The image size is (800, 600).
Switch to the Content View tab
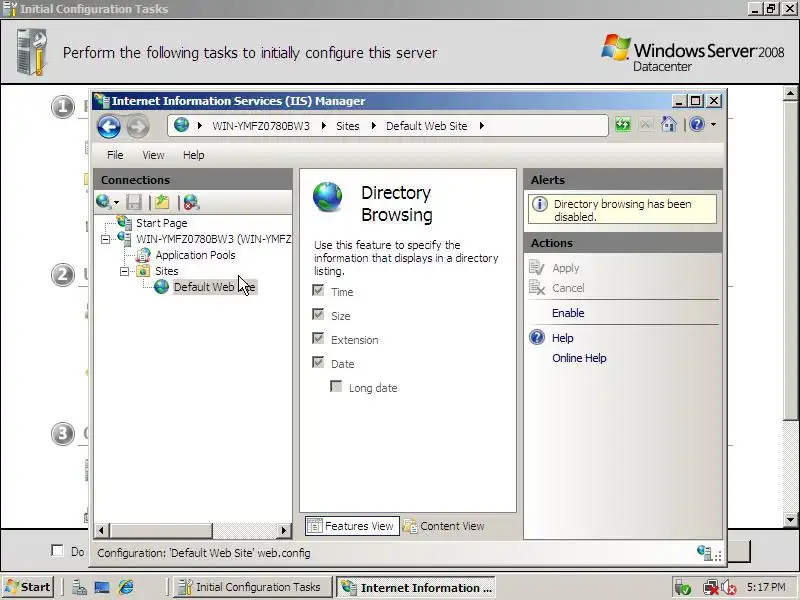coord(444,526)
